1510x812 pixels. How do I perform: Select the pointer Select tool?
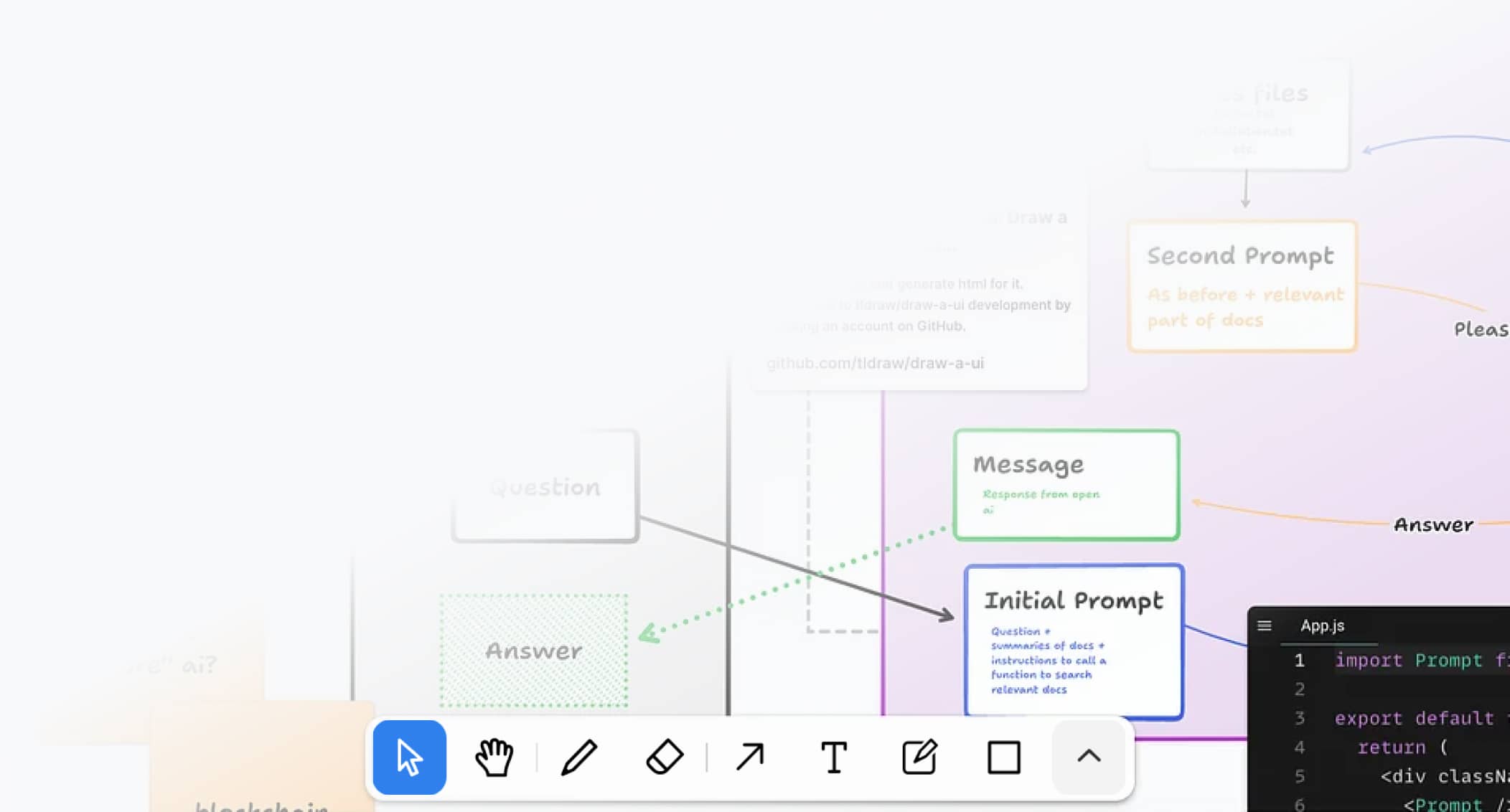point(409,757)
